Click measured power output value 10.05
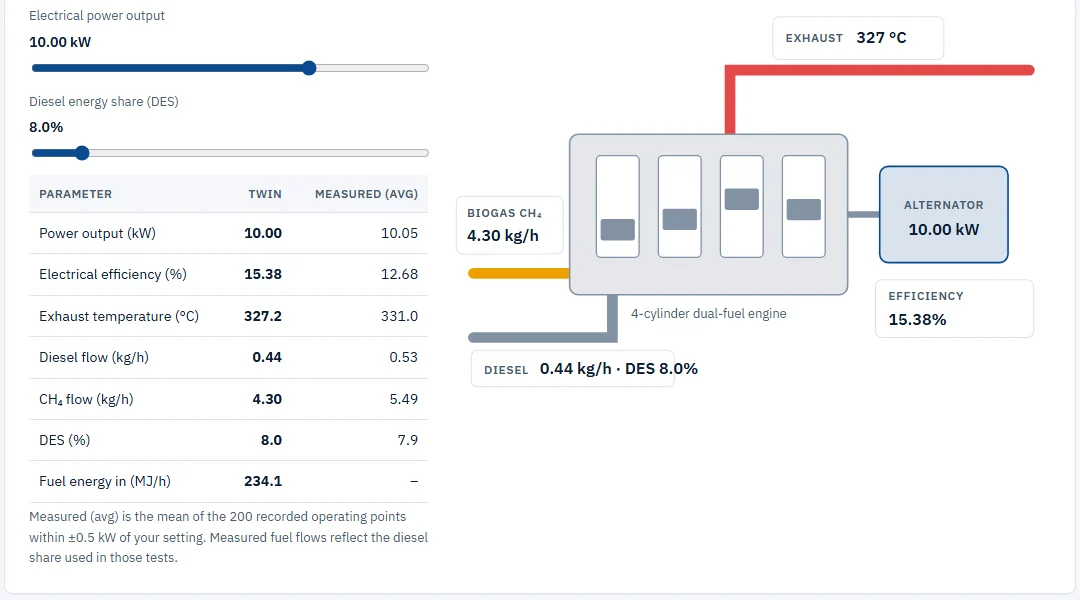The height and width of the screenshot is (600, 1080). click(x=399, y=234)
